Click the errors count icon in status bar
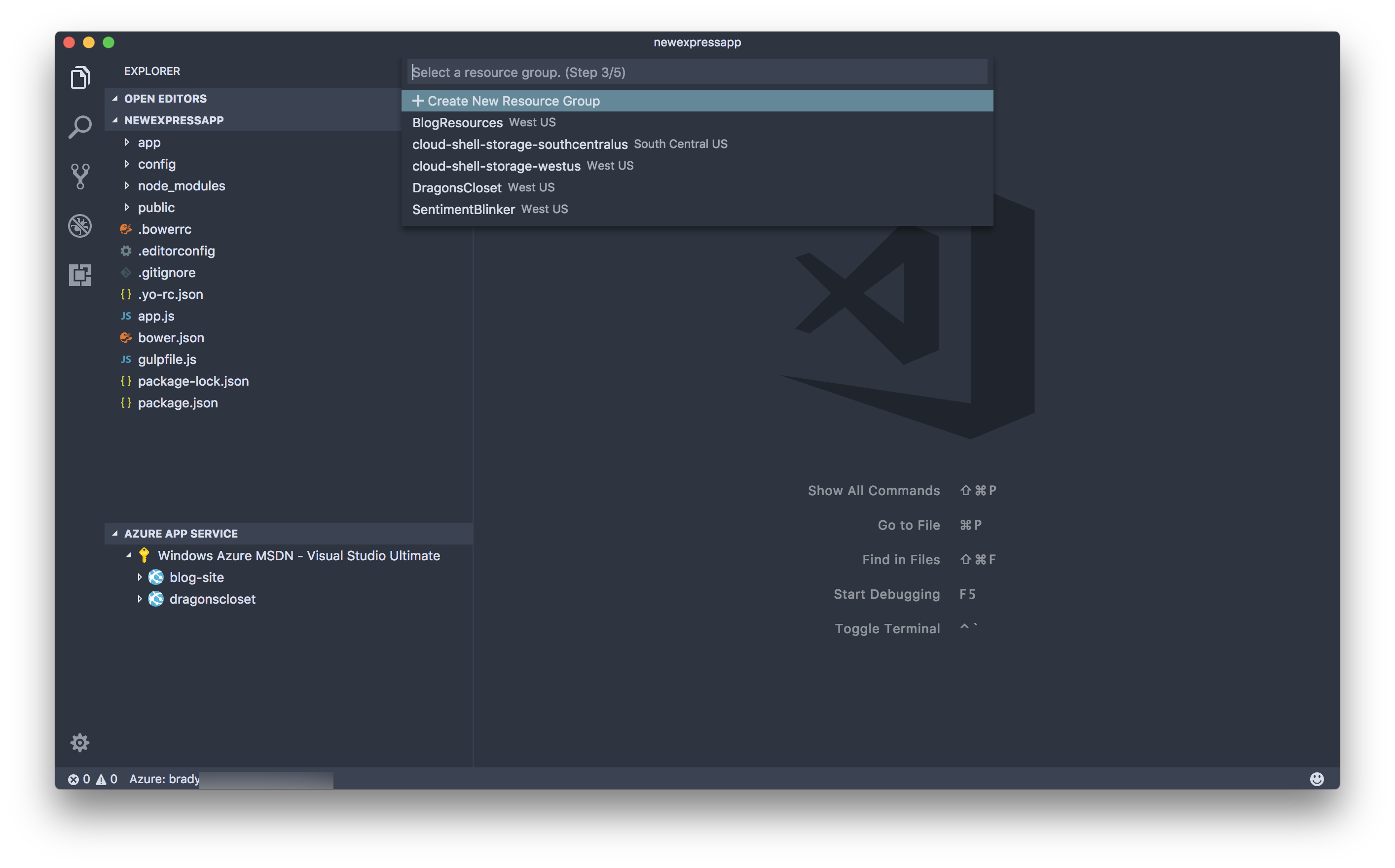This screenshot has width=1395, height=868. [73, 779]
